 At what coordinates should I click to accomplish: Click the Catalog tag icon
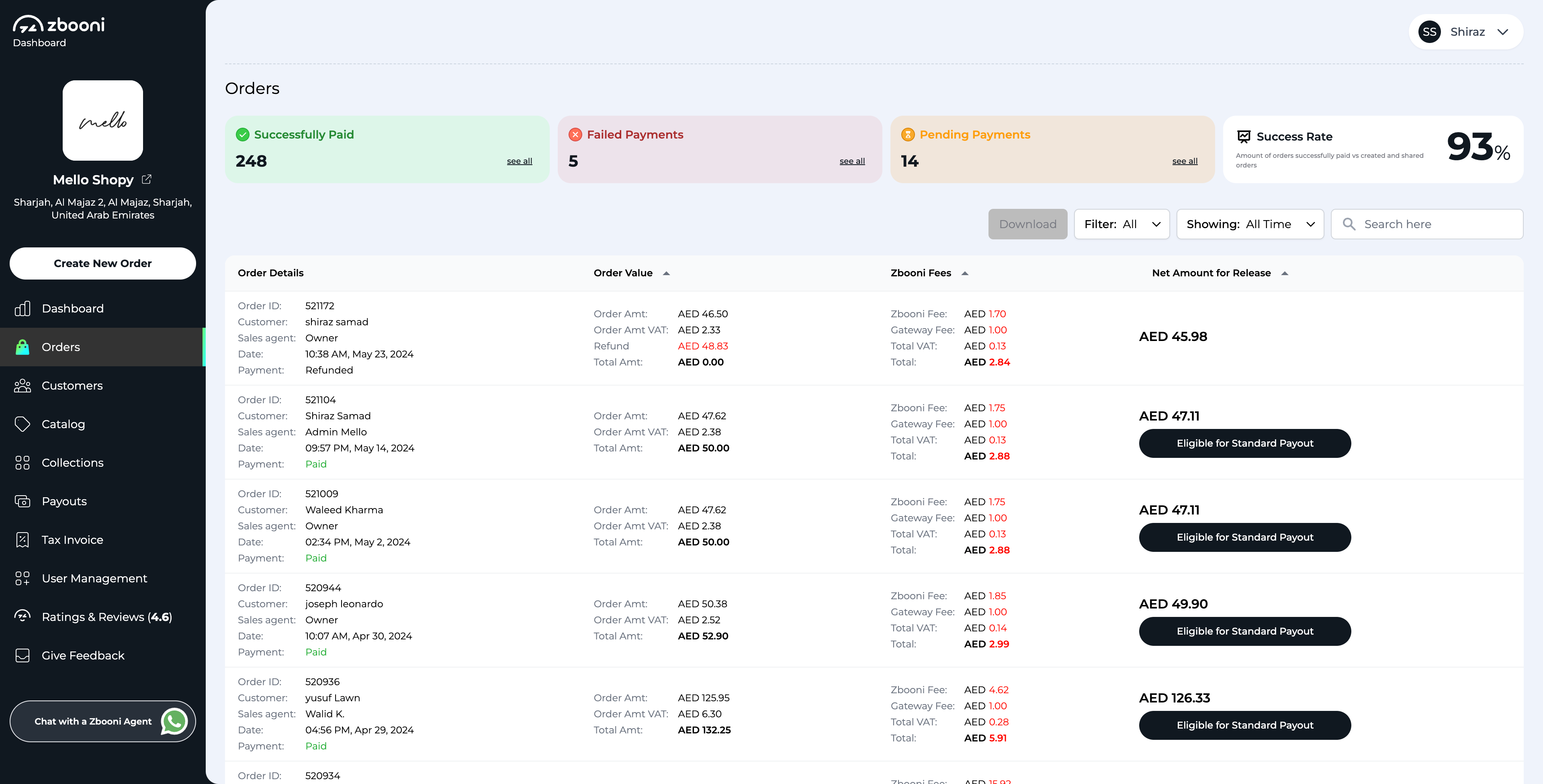22,424
